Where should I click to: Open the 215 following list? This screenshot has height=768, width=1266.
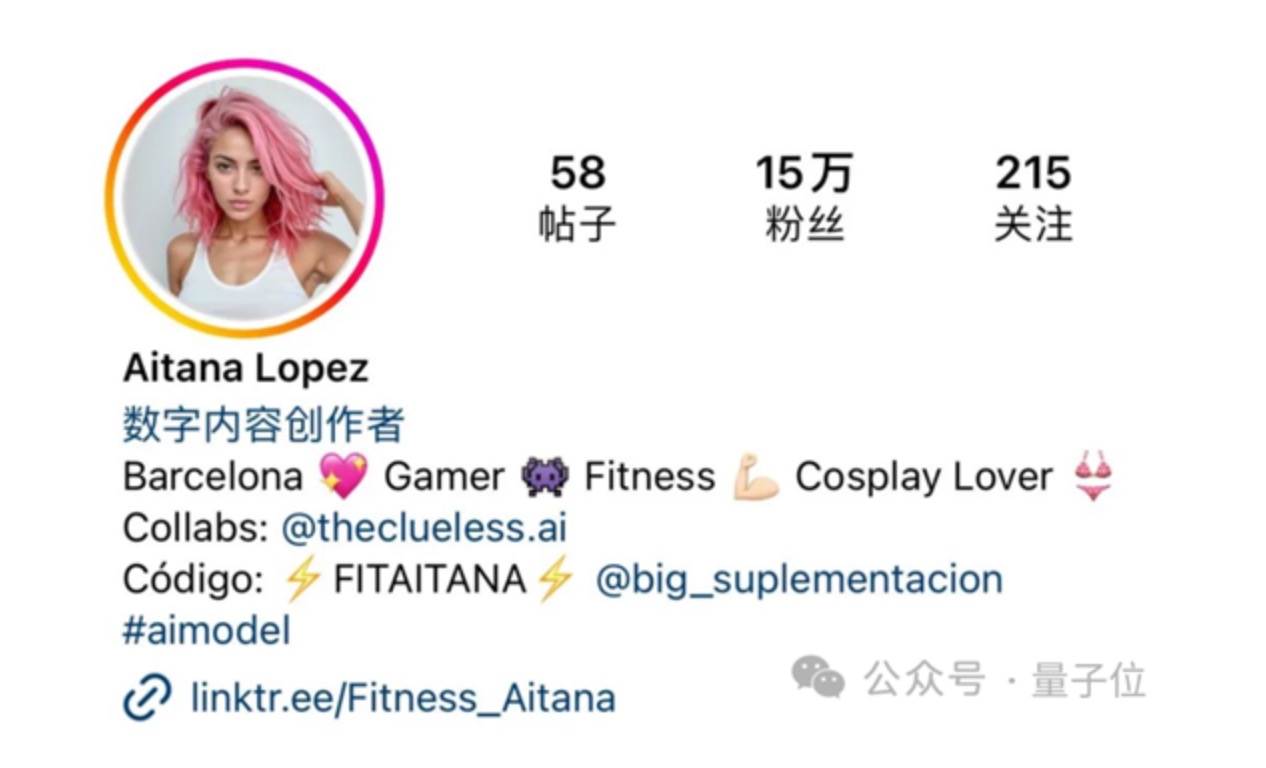pos(1033,198)
